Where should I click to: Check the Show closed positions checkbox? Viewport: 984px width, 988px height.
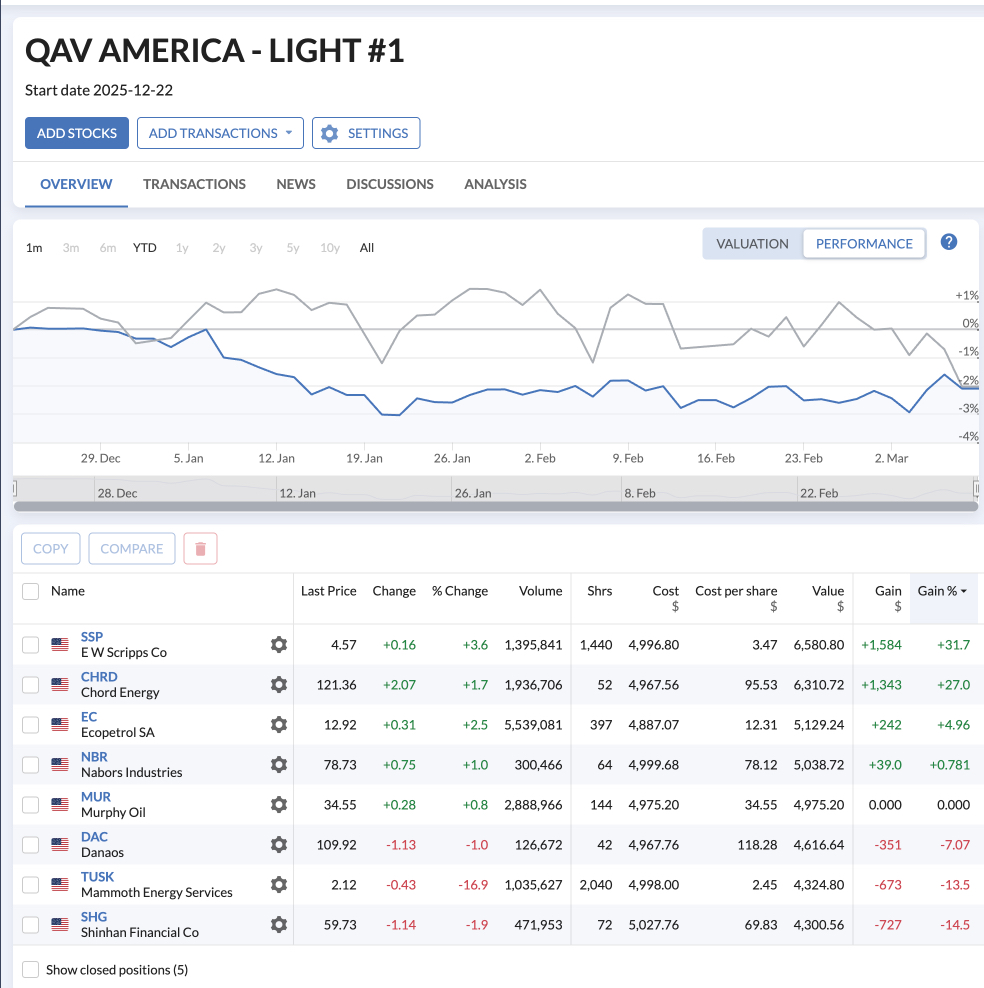click(31, 970)
